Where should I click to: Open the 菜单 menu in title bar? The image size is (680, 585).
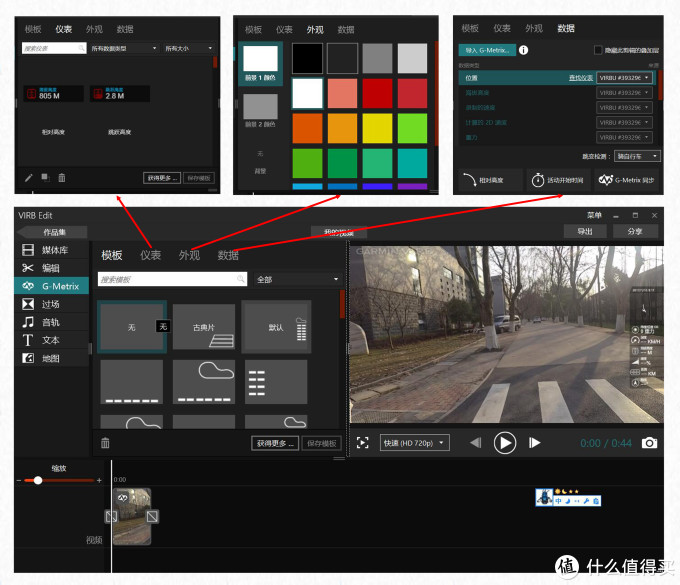(594, 215)
